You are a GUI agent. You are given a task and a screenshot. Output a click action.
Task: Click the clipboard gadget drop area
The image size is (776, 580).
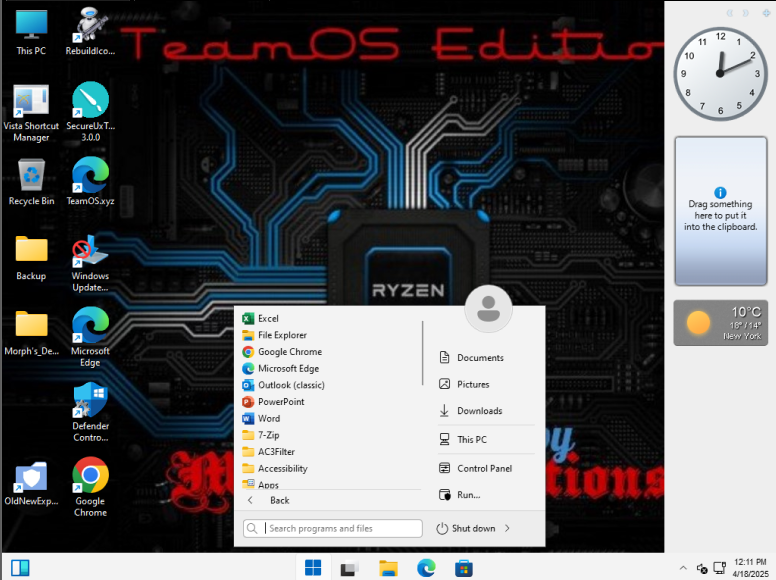(x=721, y=211)
